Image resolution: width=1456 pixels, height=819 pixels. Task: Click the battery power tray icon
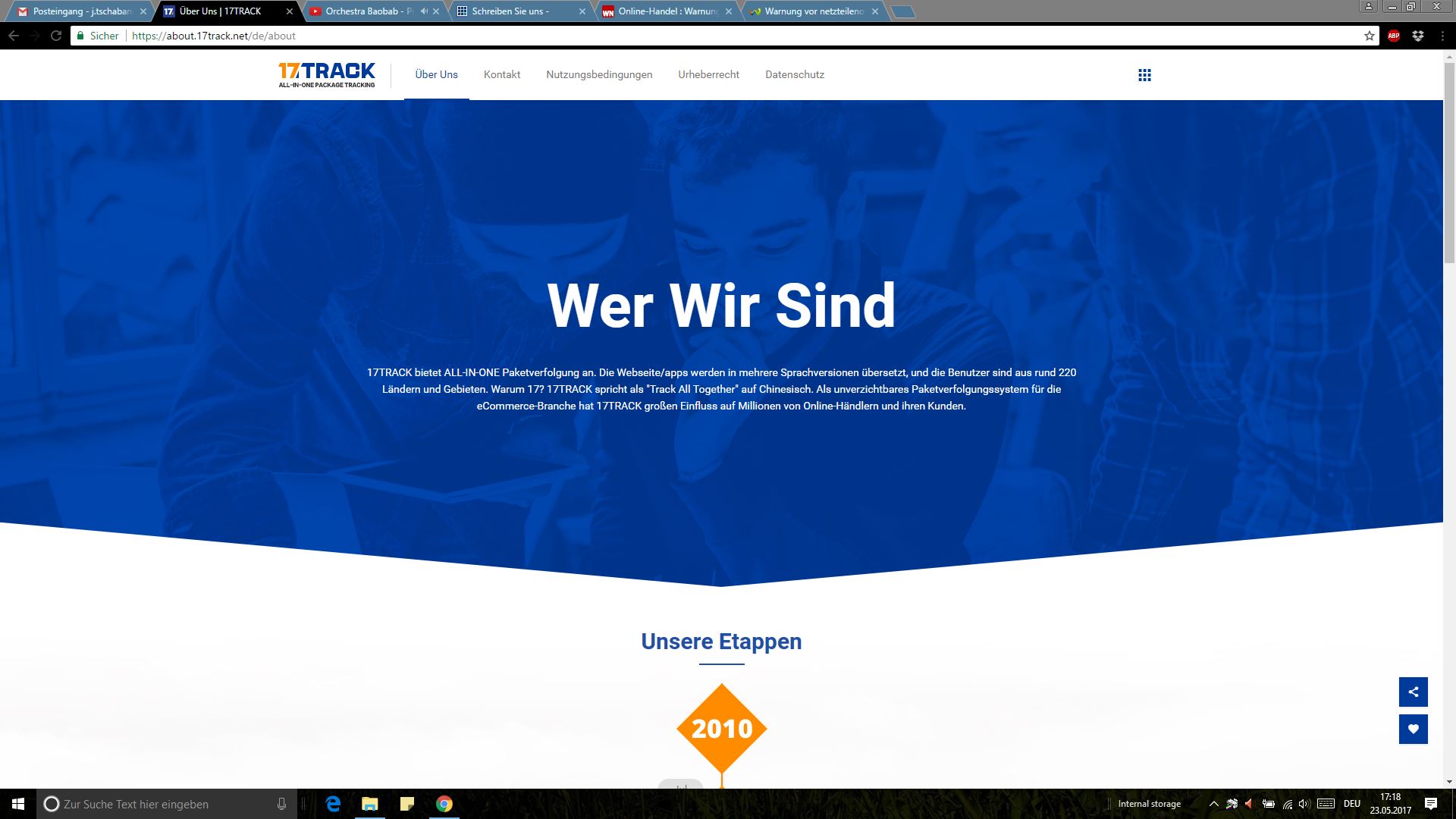tap(1268, 804)
